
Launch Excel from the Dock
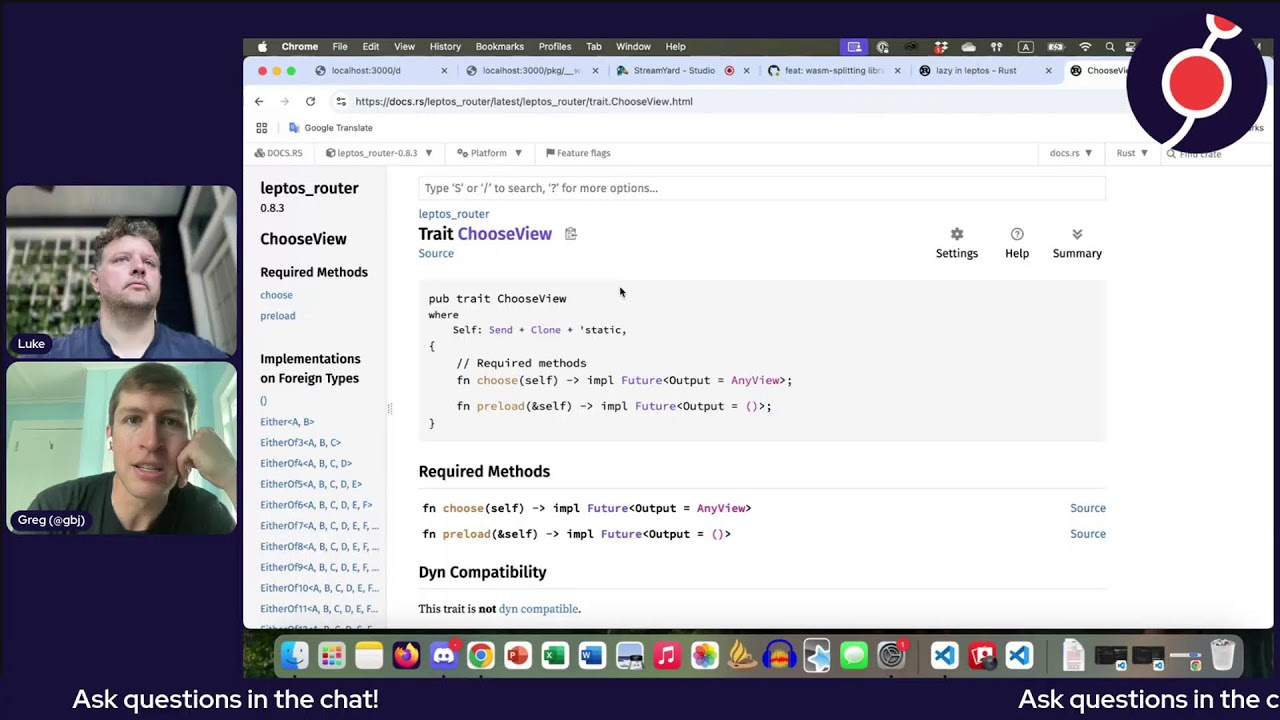coord(555,656)
